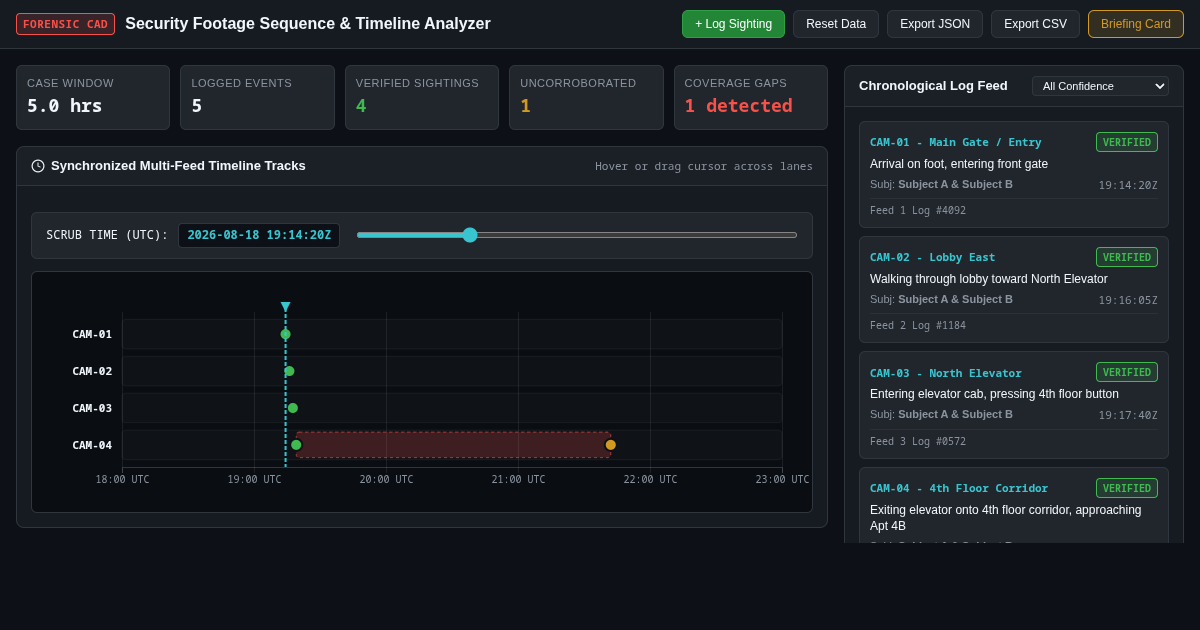
Task: Select the CAM-04 green sighting marker
Action: 296,445
